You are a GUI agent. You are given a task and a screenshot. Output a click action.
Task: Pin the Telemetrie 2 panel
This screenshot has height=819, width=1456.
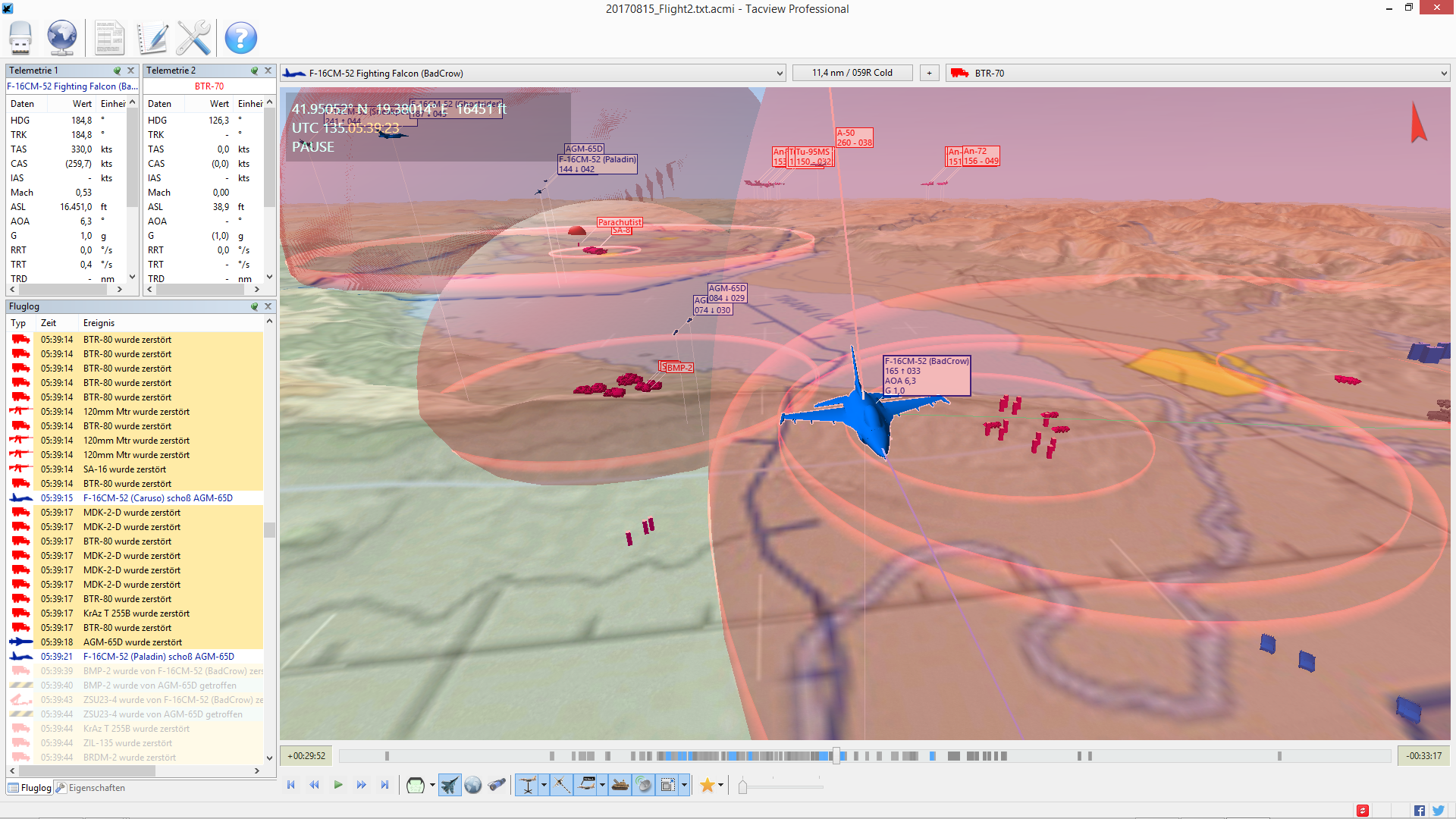click(254, 71)
